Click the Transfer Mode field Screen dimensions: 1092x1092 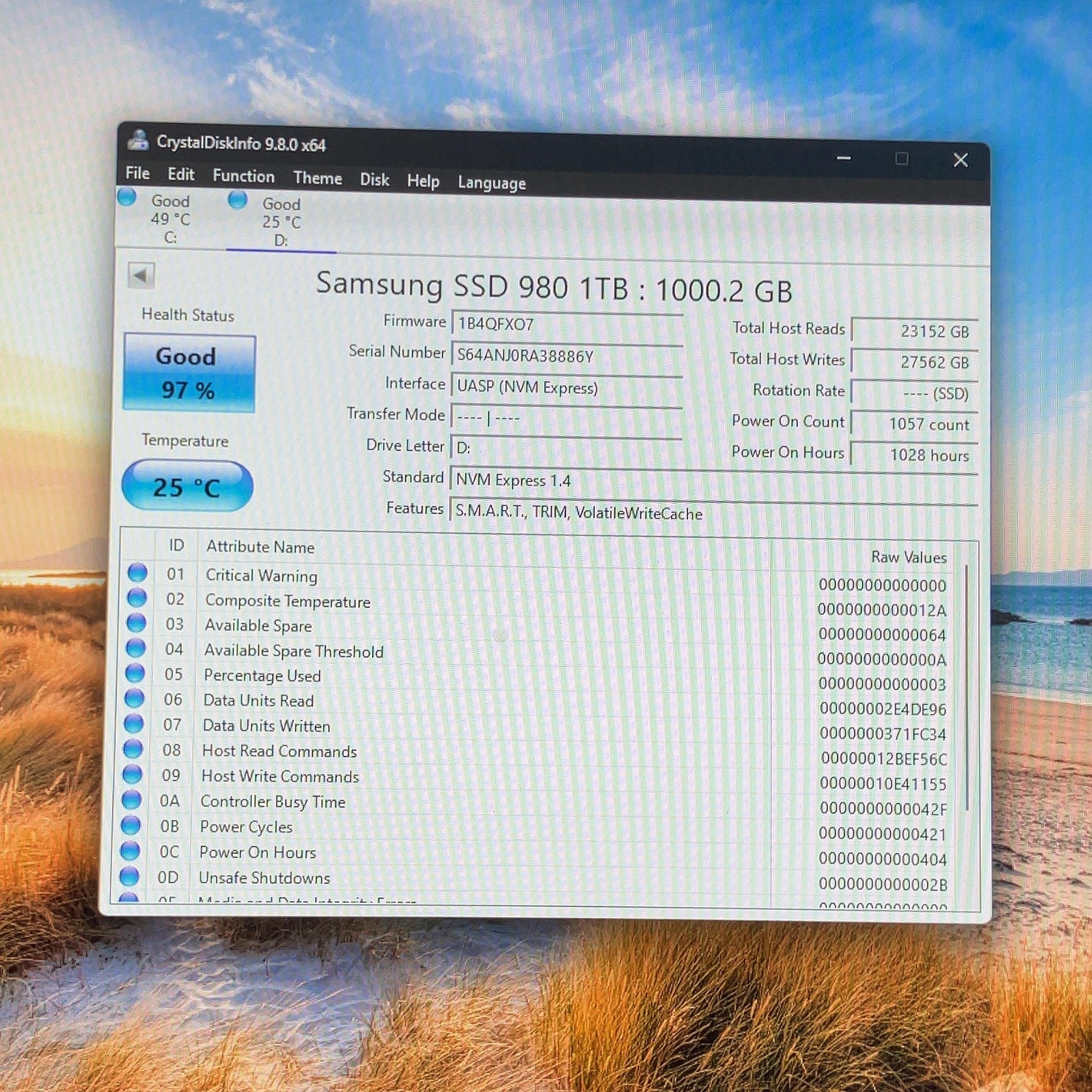(566, 419)
